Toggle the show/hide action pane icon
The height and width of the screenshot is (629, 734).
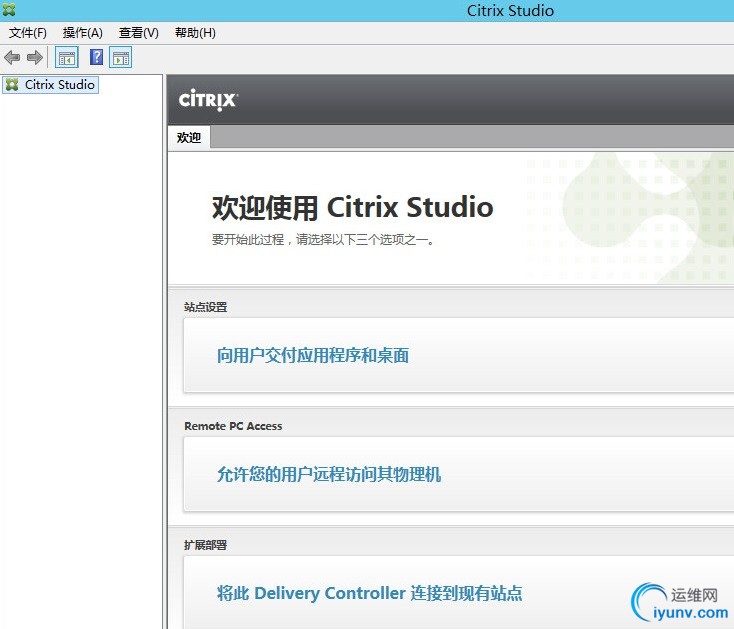pos(121,58)
